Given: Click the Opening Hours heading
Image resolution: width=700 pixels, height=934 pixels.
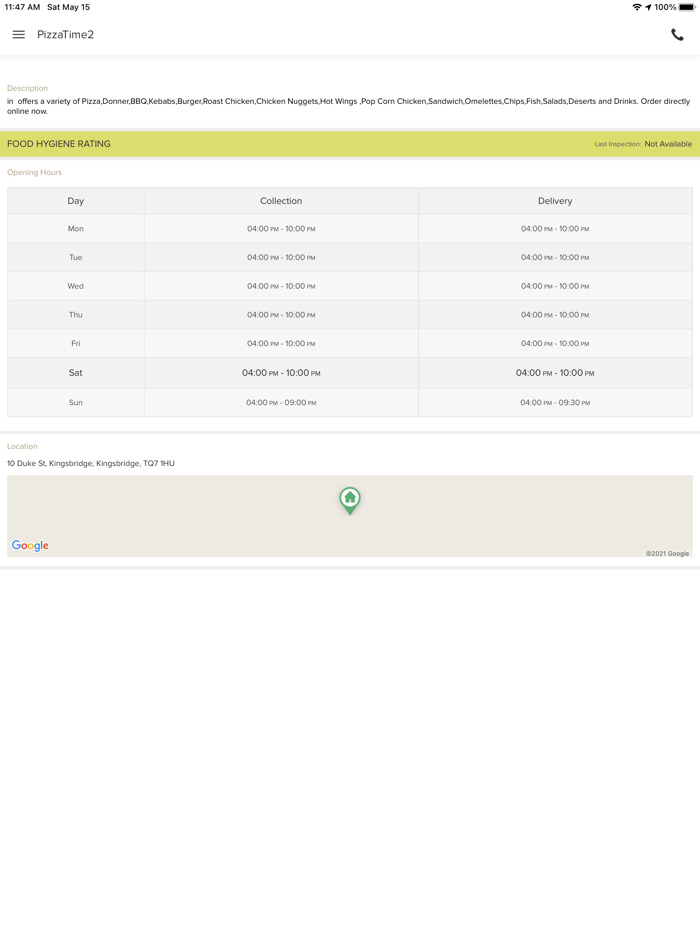Looking at the screenshot, I should [x=34, y=172].
